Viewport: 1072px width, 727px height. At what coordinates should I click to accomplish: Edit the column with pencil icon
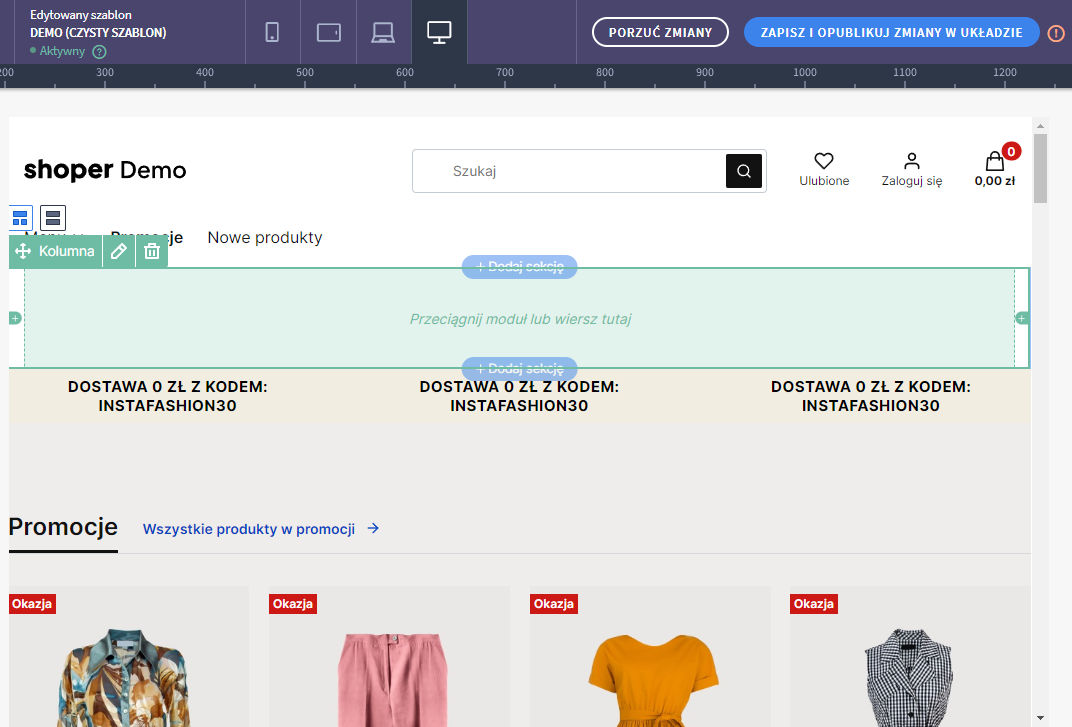(x=119, y=251)
